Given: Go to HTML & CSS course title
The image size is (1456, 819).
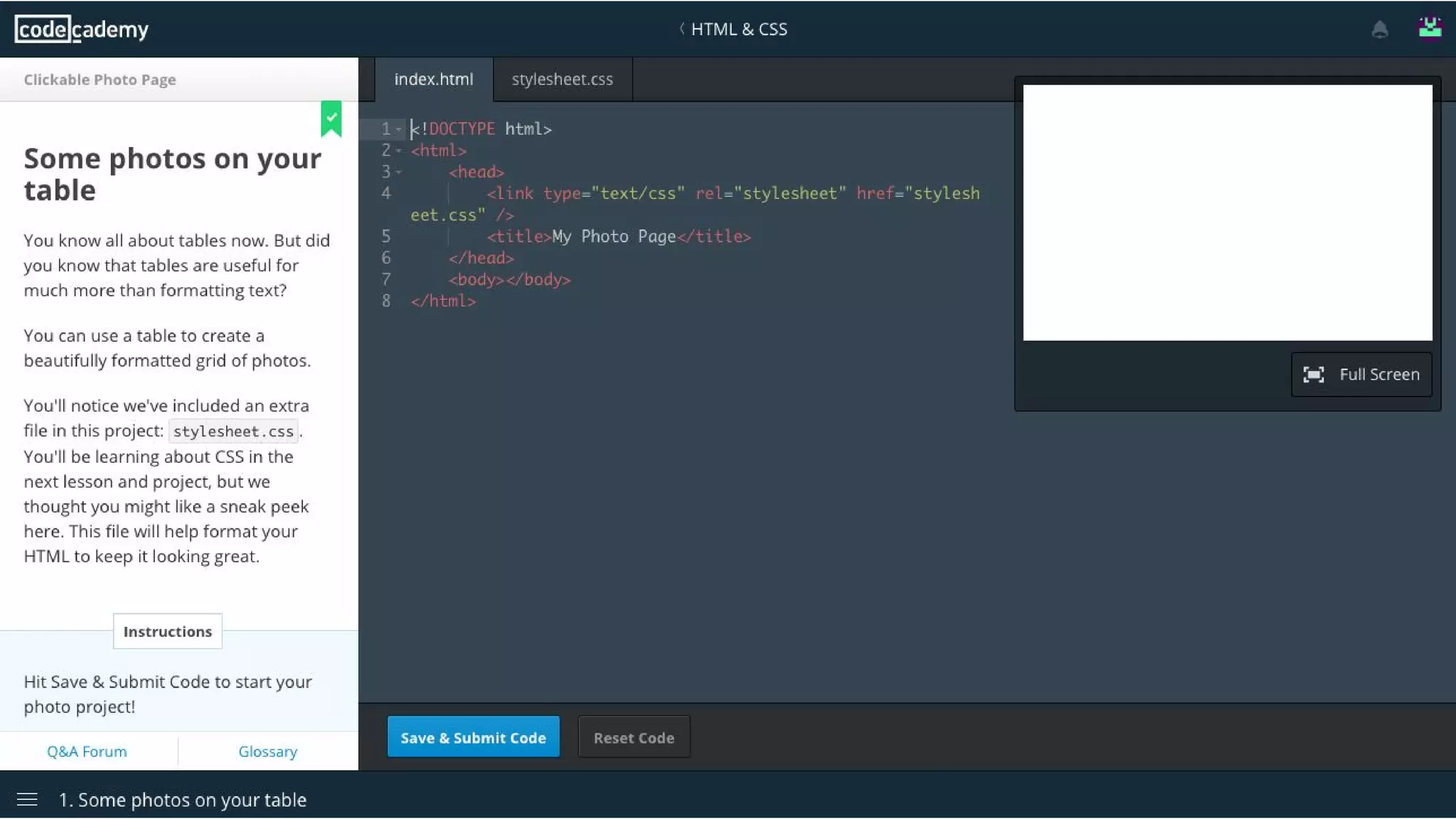Looking at the screenshot, I should pyautogui.click(x=739, y=29).
